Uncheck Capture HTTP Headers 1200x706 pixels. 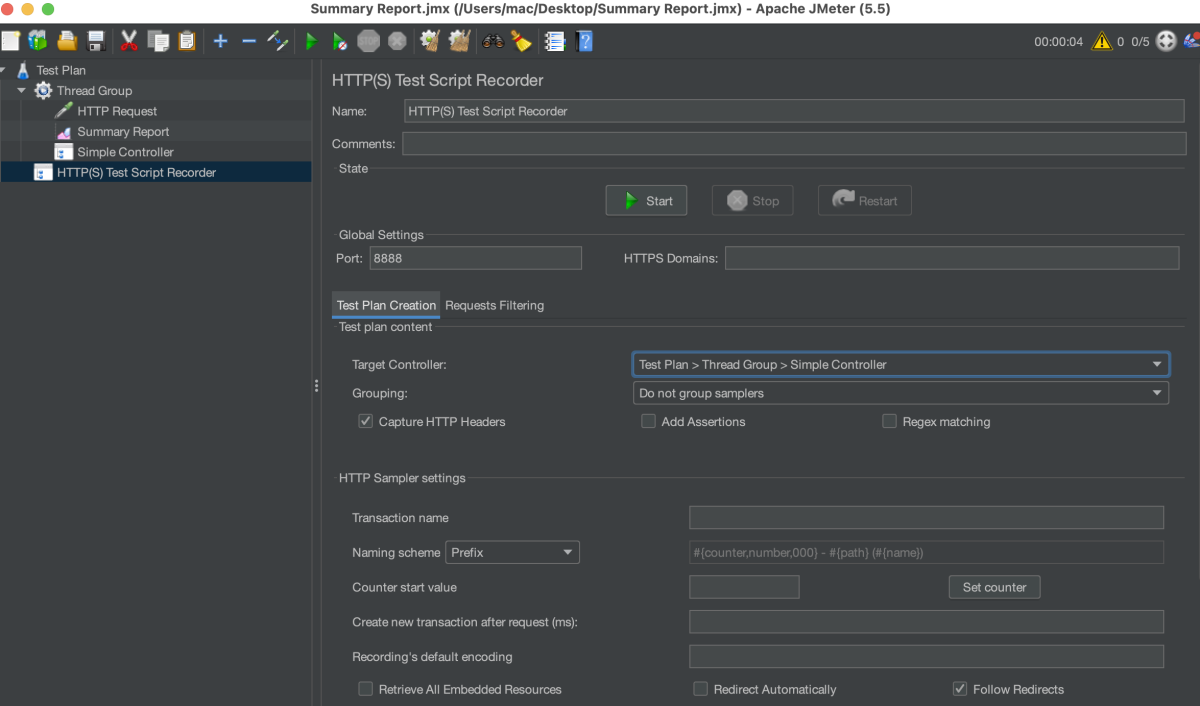(366, 421)
